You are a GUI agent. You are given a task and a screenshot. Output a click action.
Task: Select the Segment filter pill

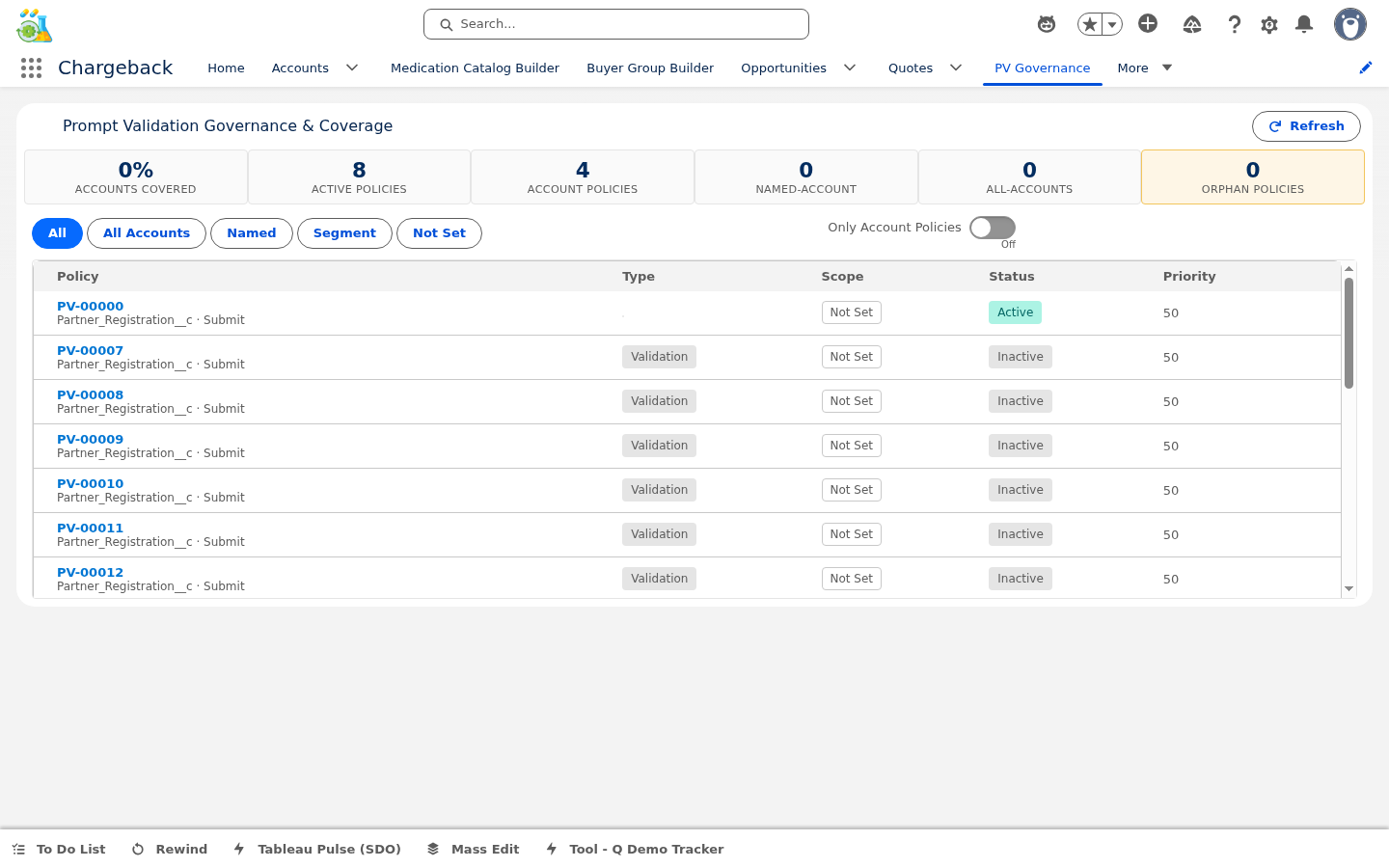[x=344, y=233]
